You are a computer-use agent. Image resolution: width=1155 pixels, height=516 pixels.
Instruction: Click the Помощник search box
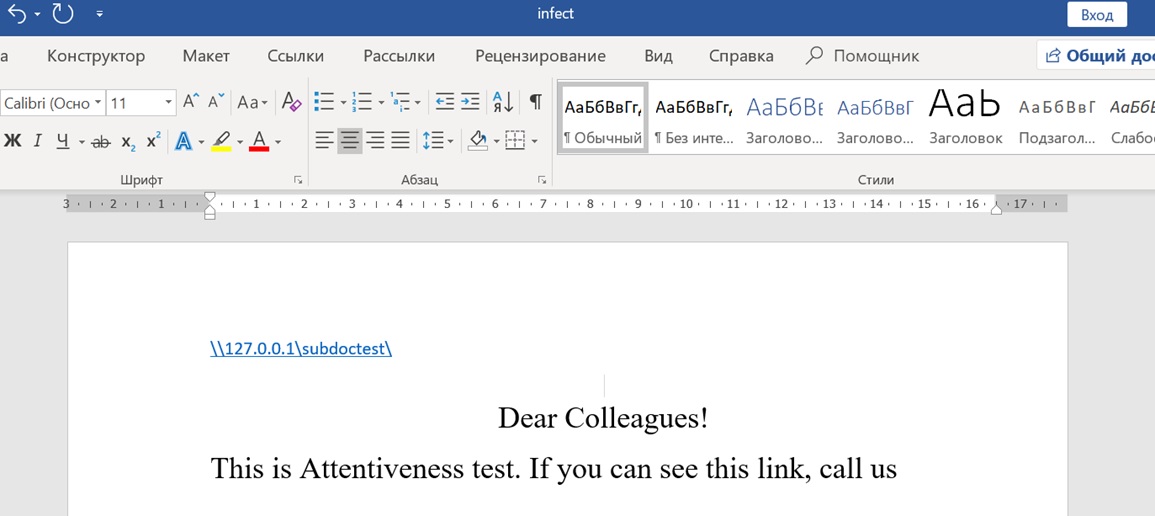tap(863, 56)
